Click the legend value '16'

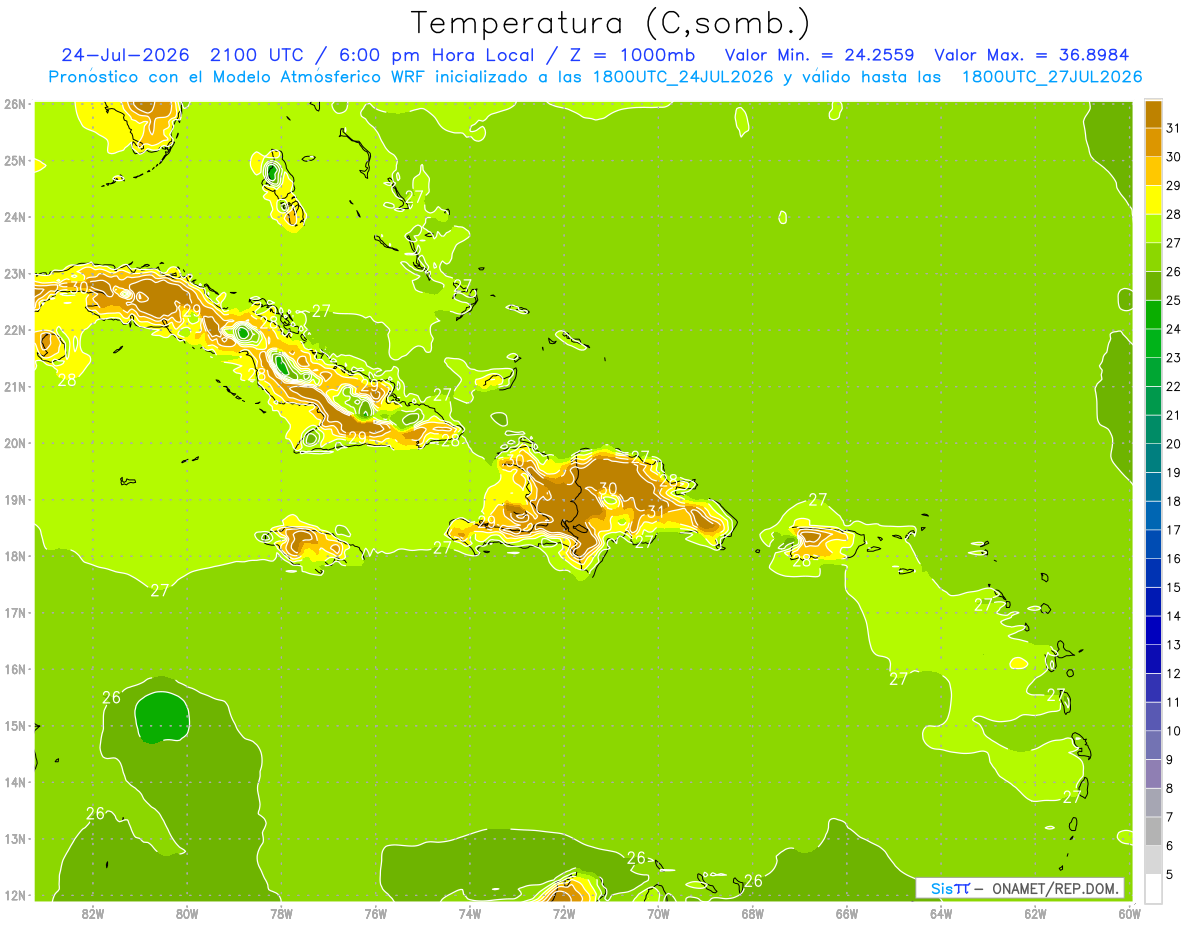[x=1173, y=559]
